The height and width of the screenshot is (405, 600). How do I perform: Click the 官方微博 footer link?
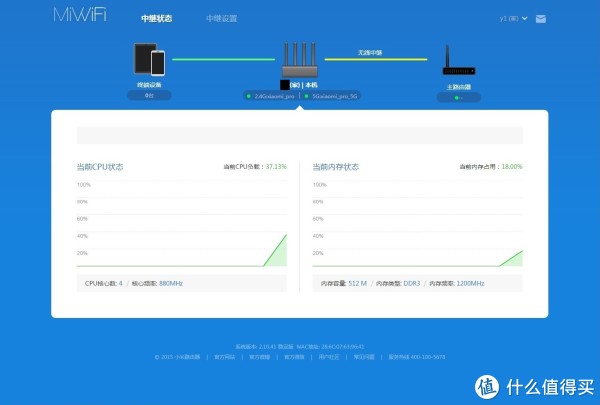[x=259, y=357]
